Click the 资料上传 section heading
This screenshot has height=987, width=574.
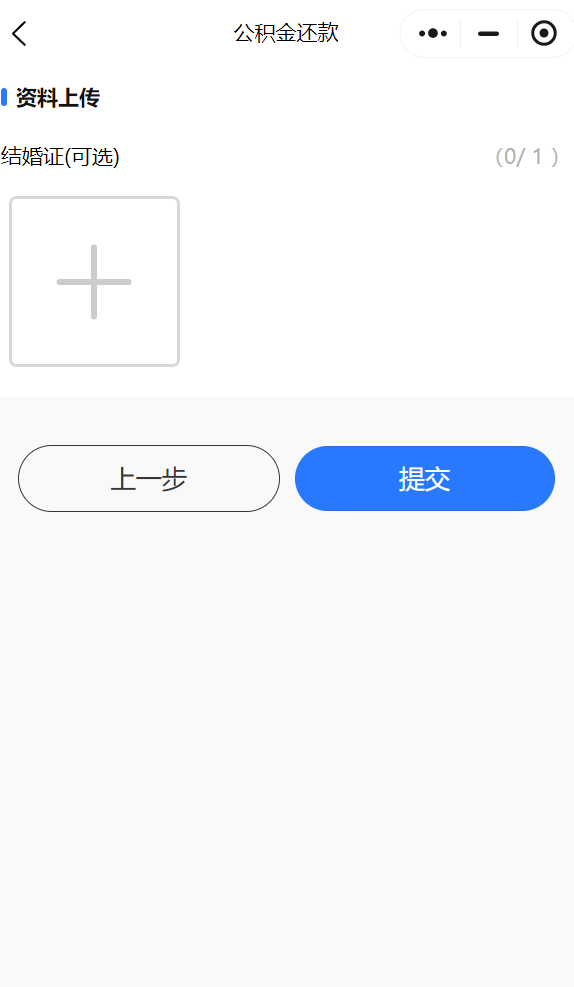coord(58,98)
